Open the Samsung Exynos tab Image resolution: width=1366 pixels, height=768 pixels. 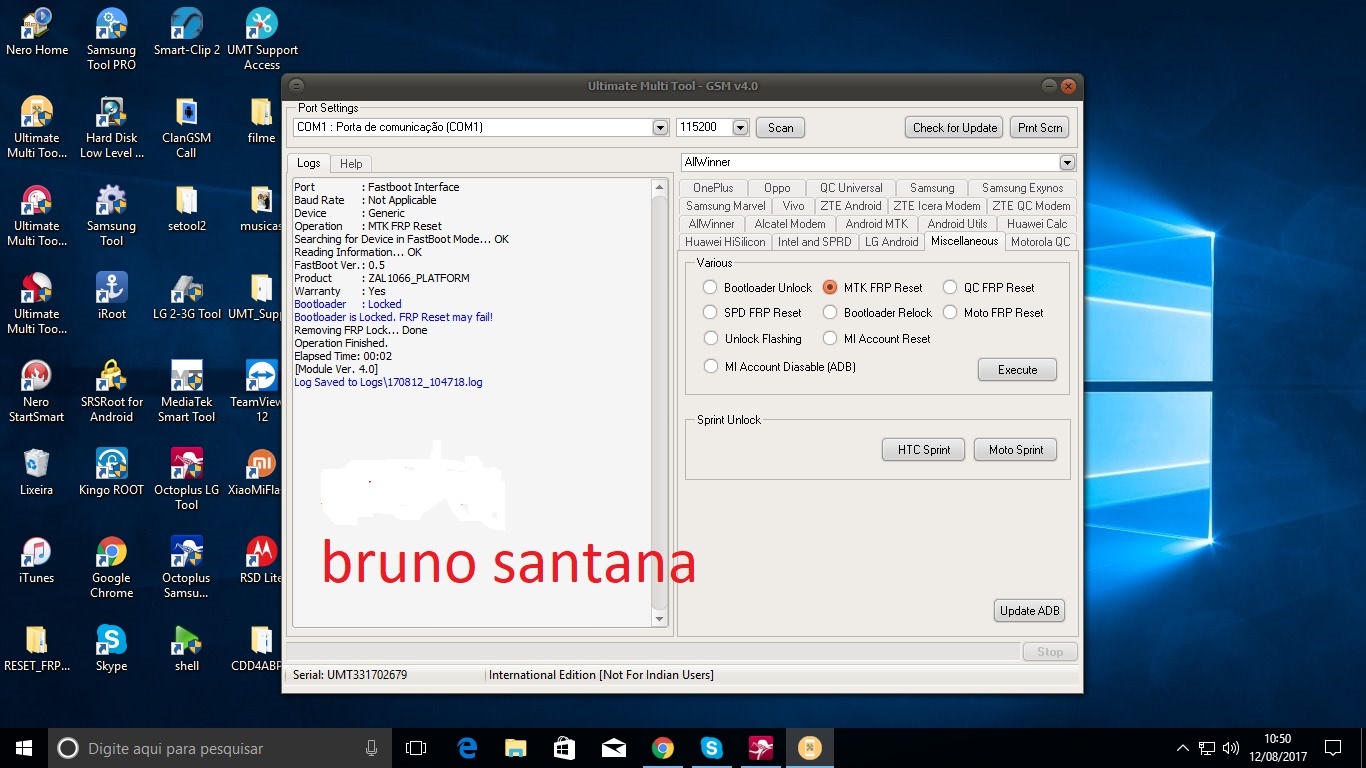1022,188
